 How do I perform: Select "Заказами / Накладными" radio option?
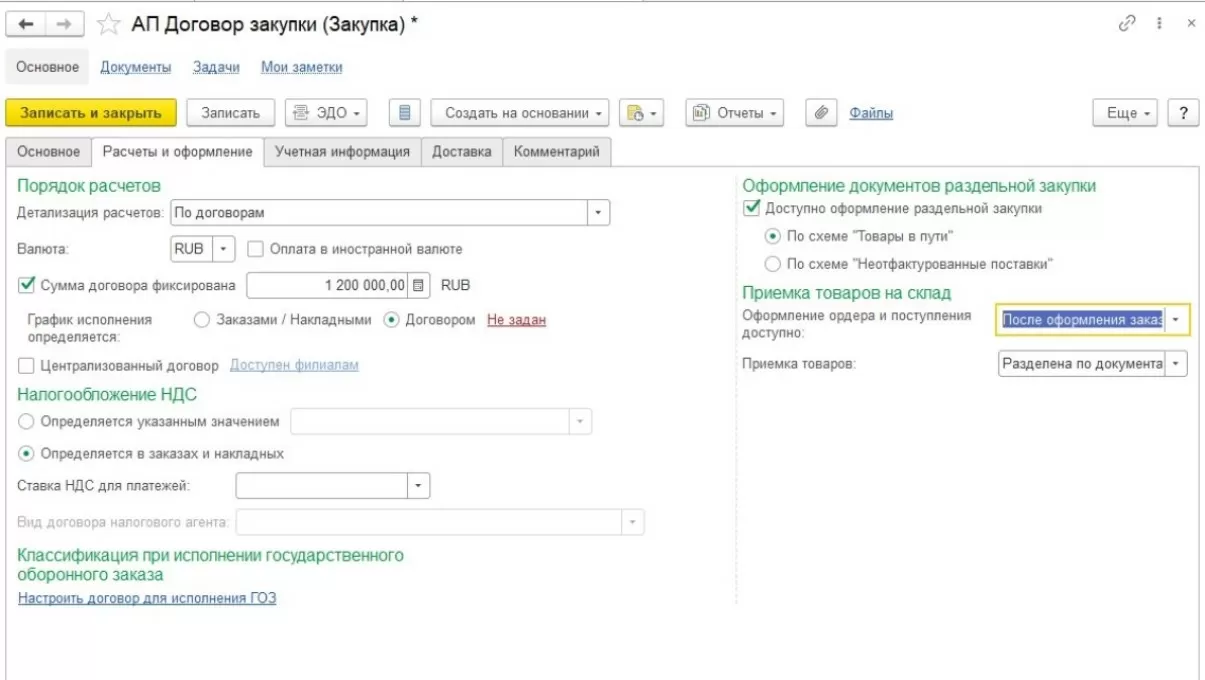202,320
